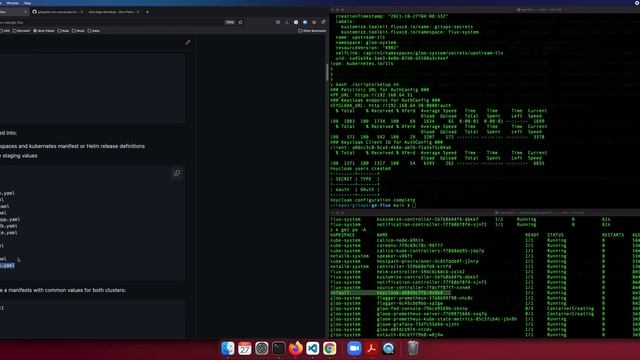The image size is (640, 360).
Task: Click 'Keycloak users created' in upper terminal
Action: (360, 168)
